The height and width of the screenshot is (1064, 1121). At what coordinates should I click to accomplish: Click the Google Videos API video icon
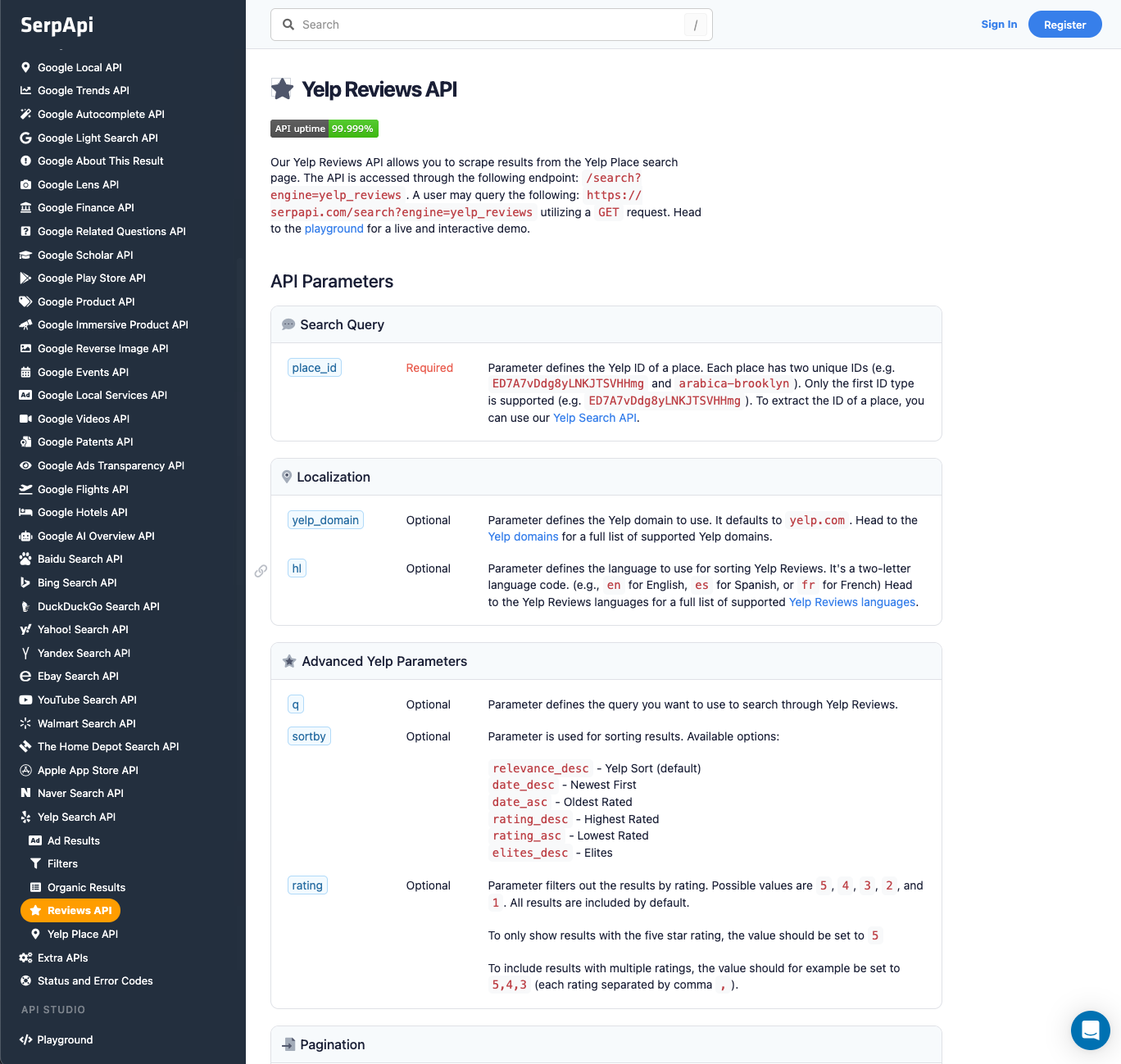coord(25,419)
